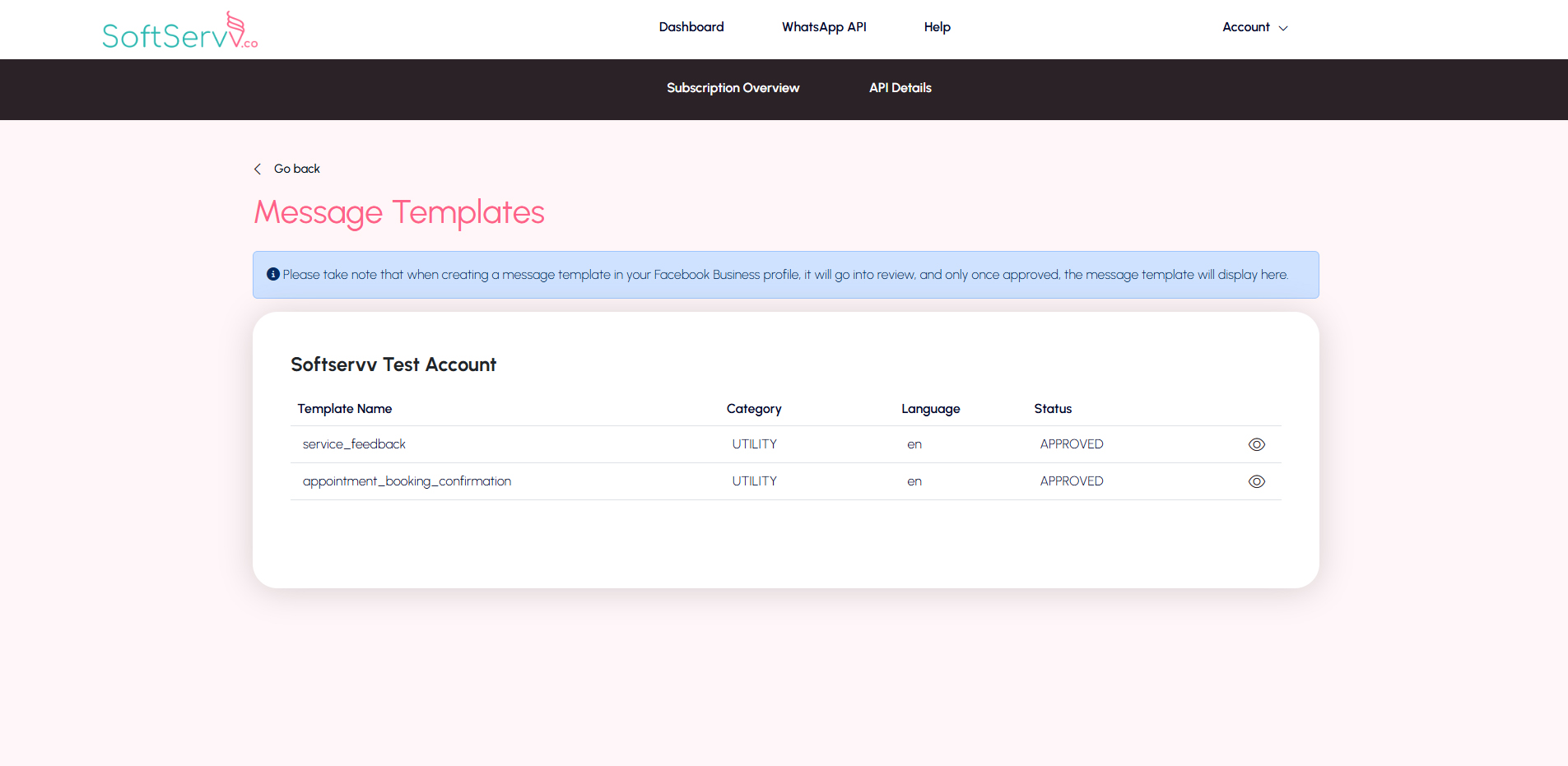Click the Help item in the top navigation
The height and width of the screenshot is (766, 1568).
coord(937,27)
